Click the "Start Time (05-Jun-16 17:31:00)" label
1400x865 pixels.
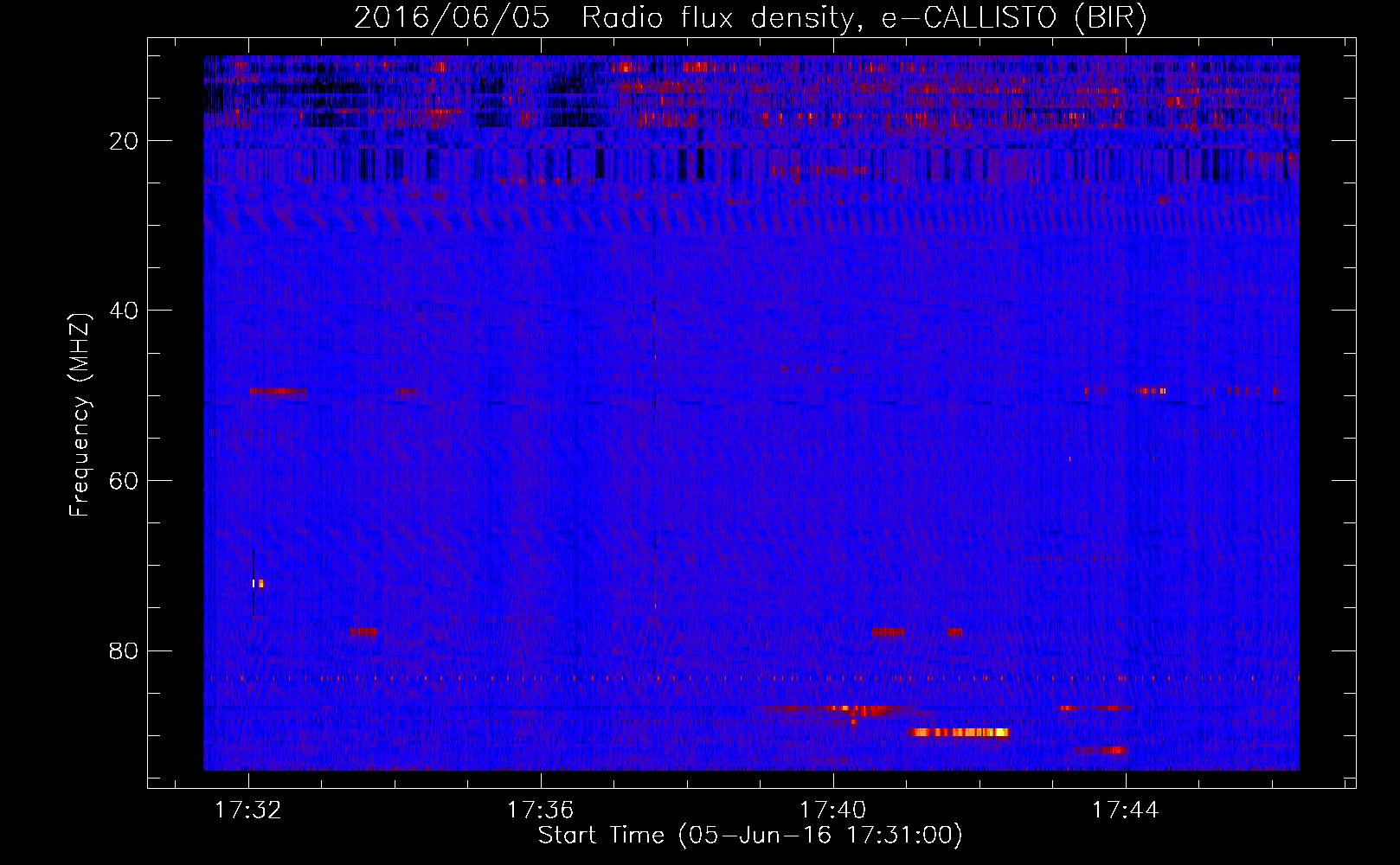750,836
